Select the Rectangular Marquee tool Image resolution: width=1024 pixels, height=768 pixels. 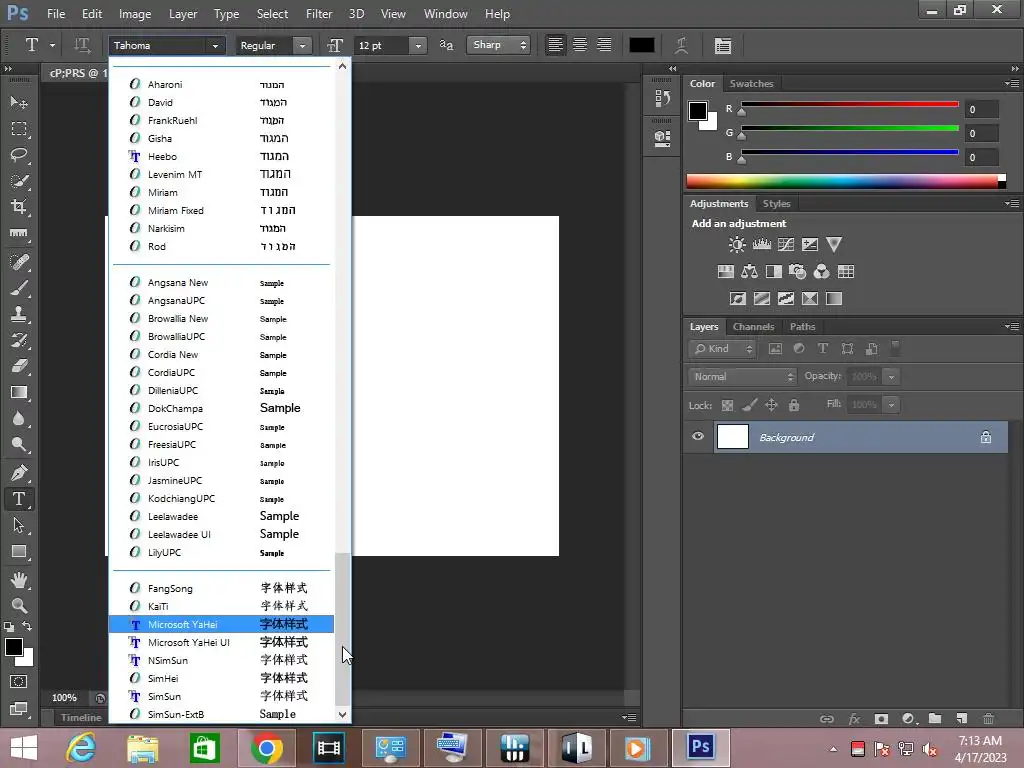coord(19,129)
